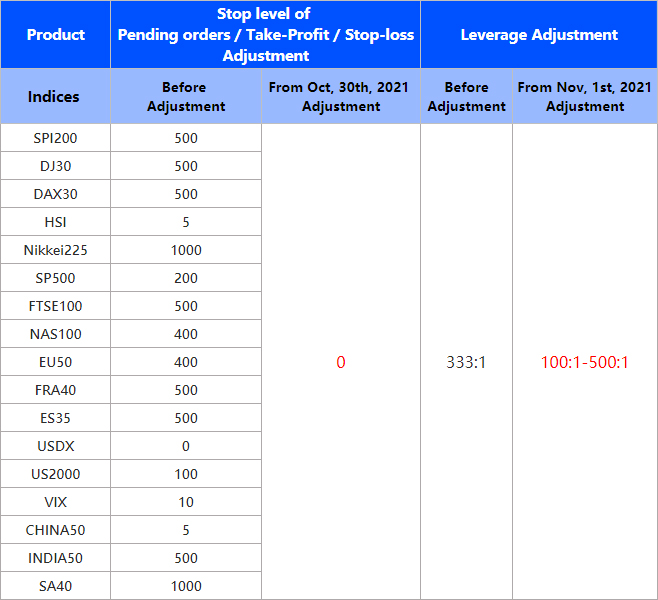Click the Nikkei225 stop level value 1000
The height and width of the screenshot is (600, 658).
click(x=186, y=250)
